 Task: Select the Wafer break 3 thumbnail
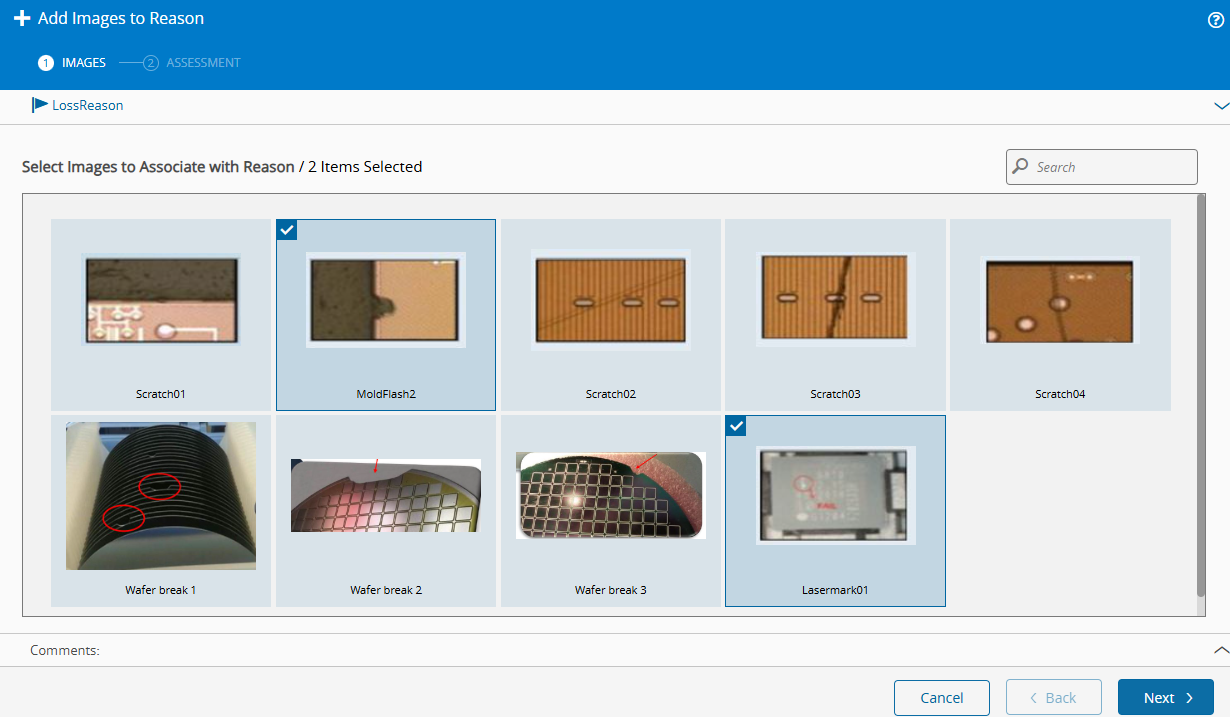[x=611, y=496]
